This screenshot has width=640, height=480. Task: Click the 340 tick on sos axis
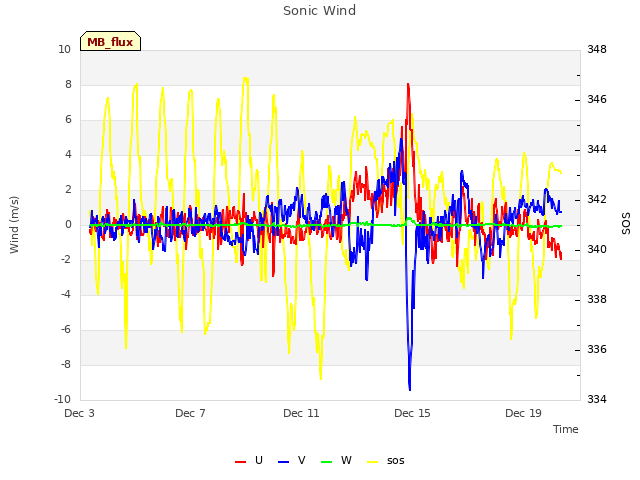click(597, 249)
